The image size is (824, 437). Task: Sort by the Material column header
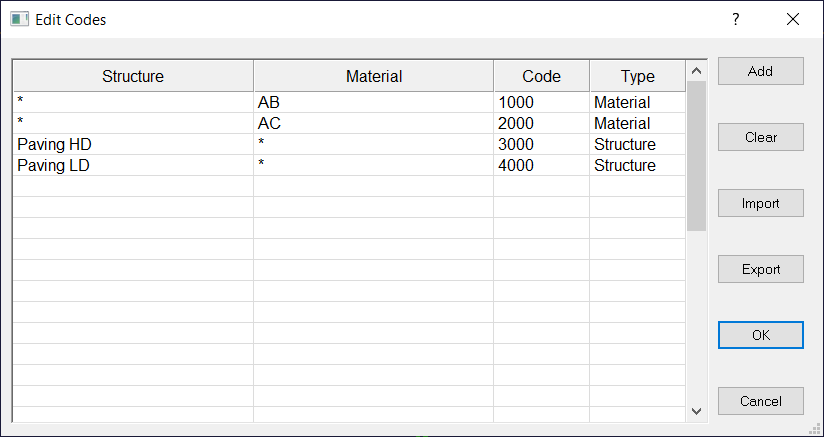coord(373,76)
